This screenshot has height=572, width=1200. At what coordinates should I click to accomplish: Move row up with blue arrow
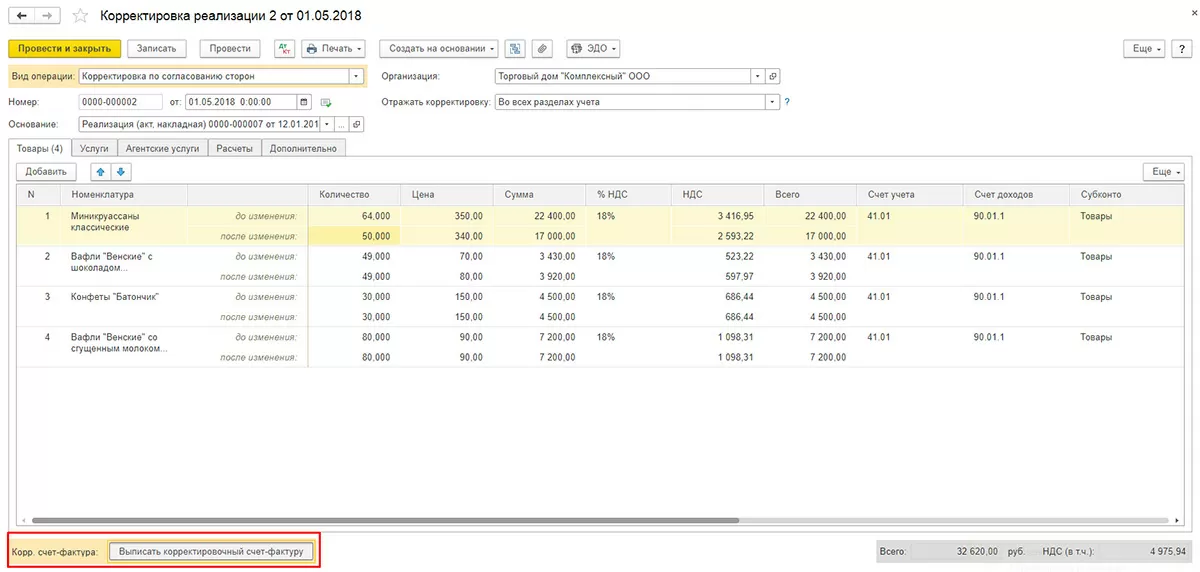(x=100, y=172)
